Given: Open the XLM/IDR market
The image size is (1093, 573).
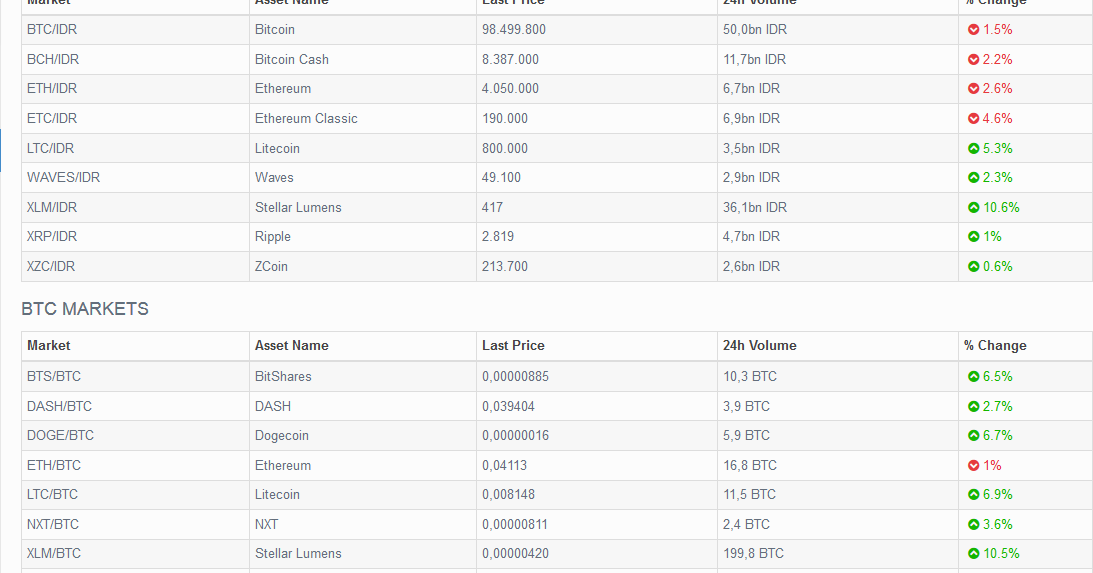Looking at the screenshot, I should 52,207.
